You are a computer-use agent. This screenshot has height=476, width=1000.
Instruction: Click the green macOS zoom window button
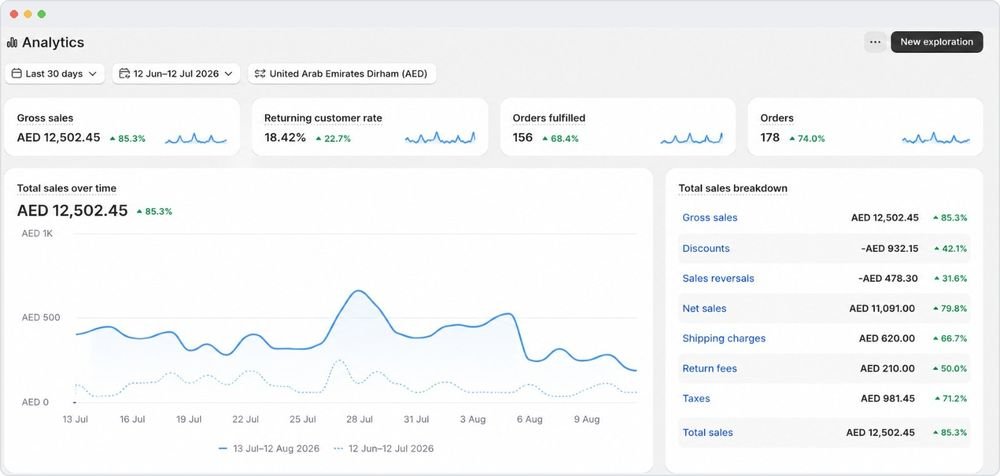click(41, 14)
